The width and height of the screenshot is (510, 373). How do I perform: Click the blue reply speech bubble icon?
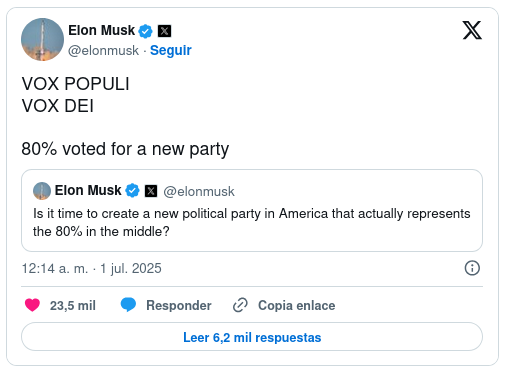(x=128, y=305)
